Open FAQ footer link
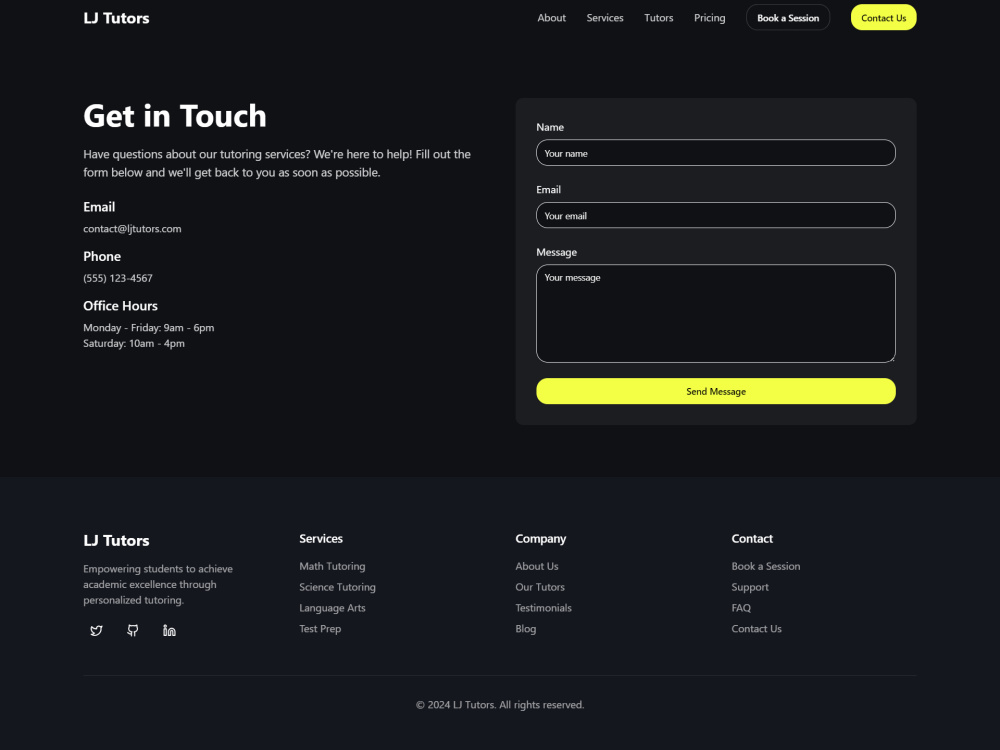1000x750 pixels. pyautogui.click(x=741, y=608)
